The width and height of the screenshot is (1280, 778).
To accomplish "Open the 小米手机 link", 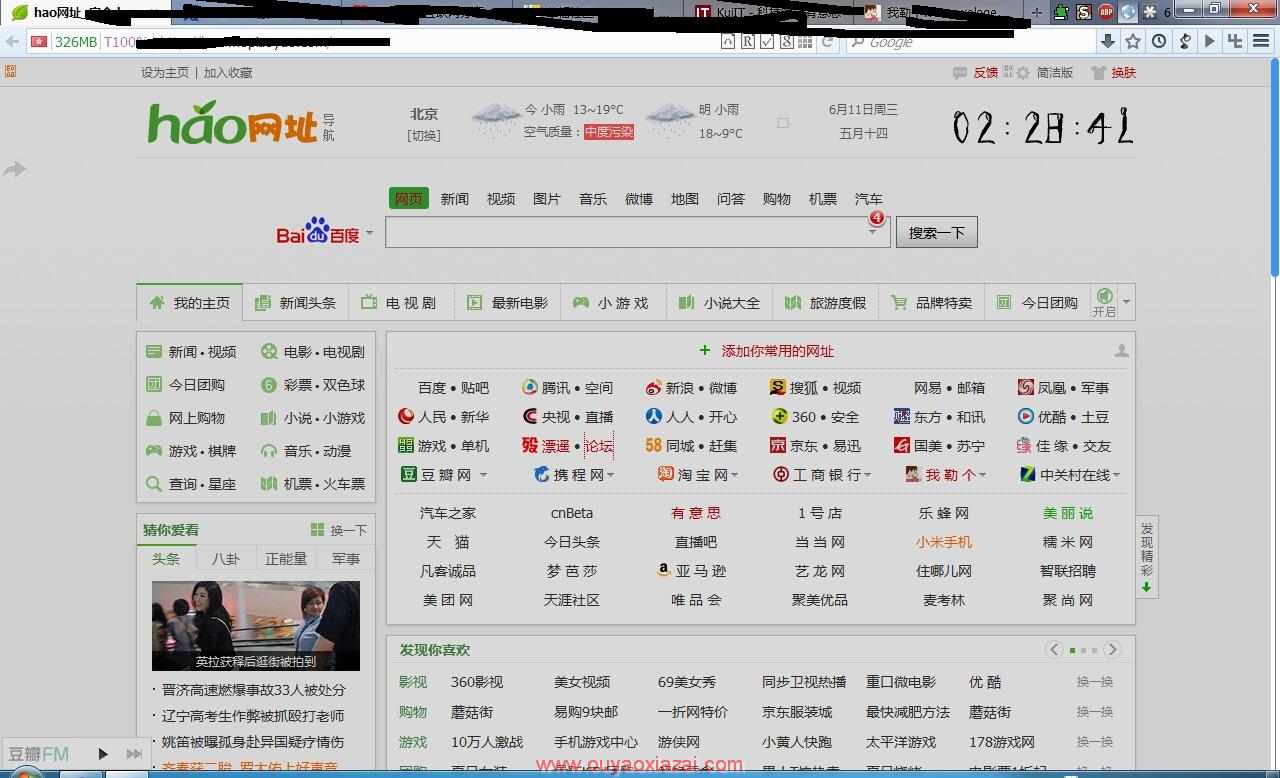I will tap(943, 542).
